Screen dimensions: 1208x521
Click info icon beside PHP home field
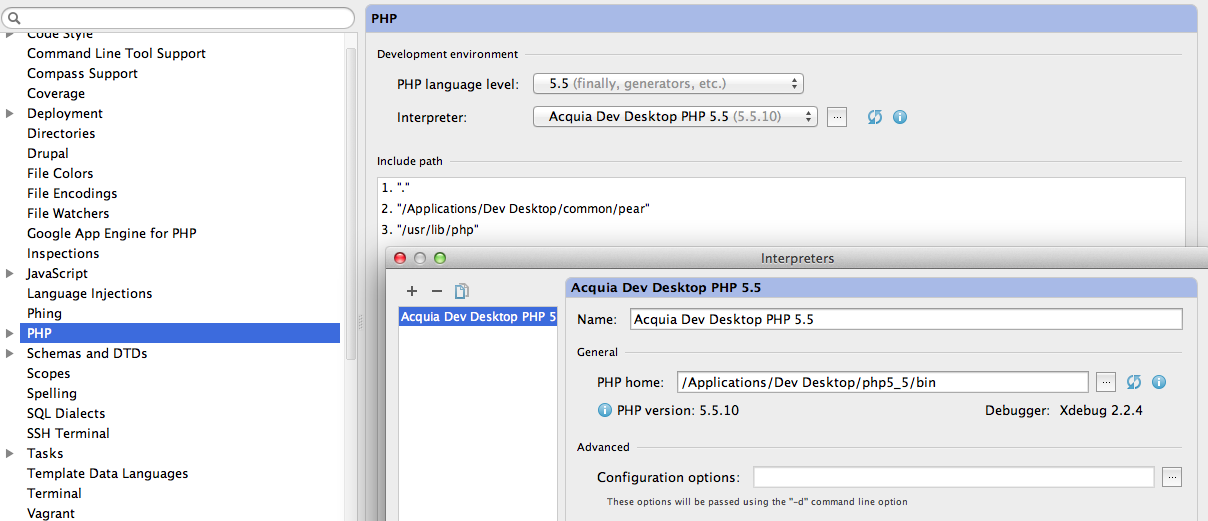[x=1159, y=382]
